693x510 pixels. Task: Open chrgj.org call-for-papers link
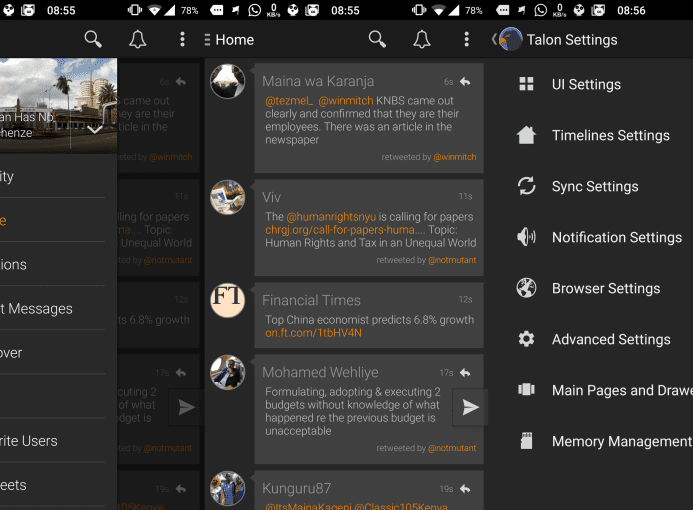pyautogui.click(x=340, y=230)
